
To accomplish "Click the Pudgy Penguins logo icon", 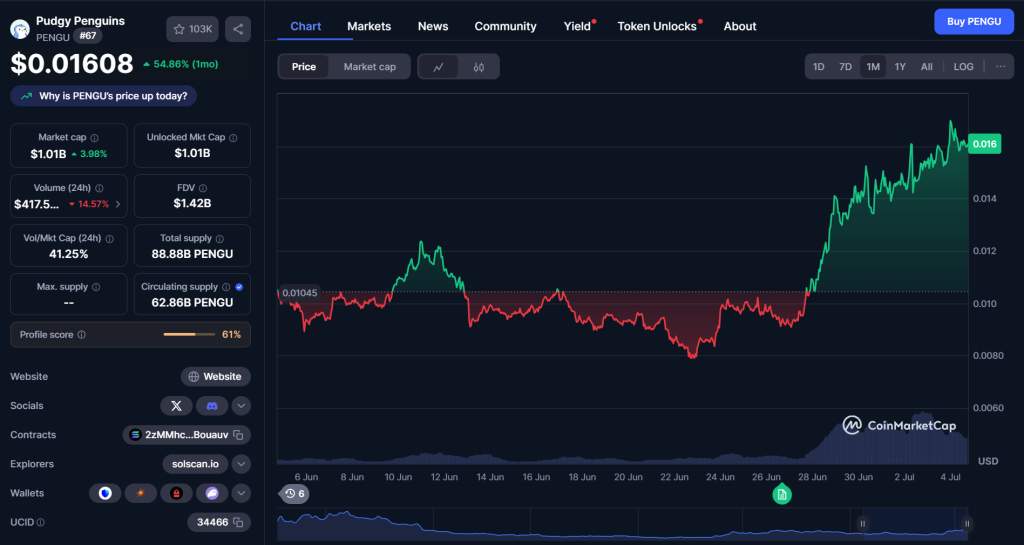I will tap(21, 29).
